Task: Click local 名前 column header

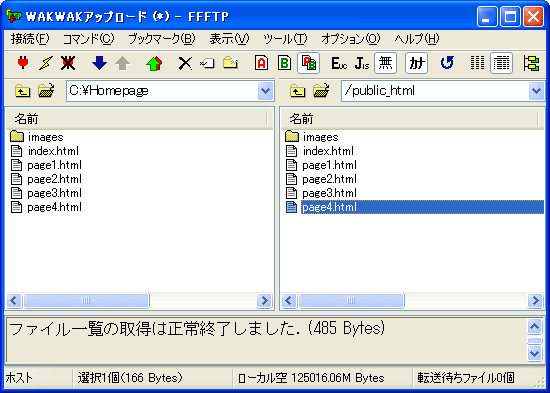Action: pyautogui.click(x=137, y=119)
